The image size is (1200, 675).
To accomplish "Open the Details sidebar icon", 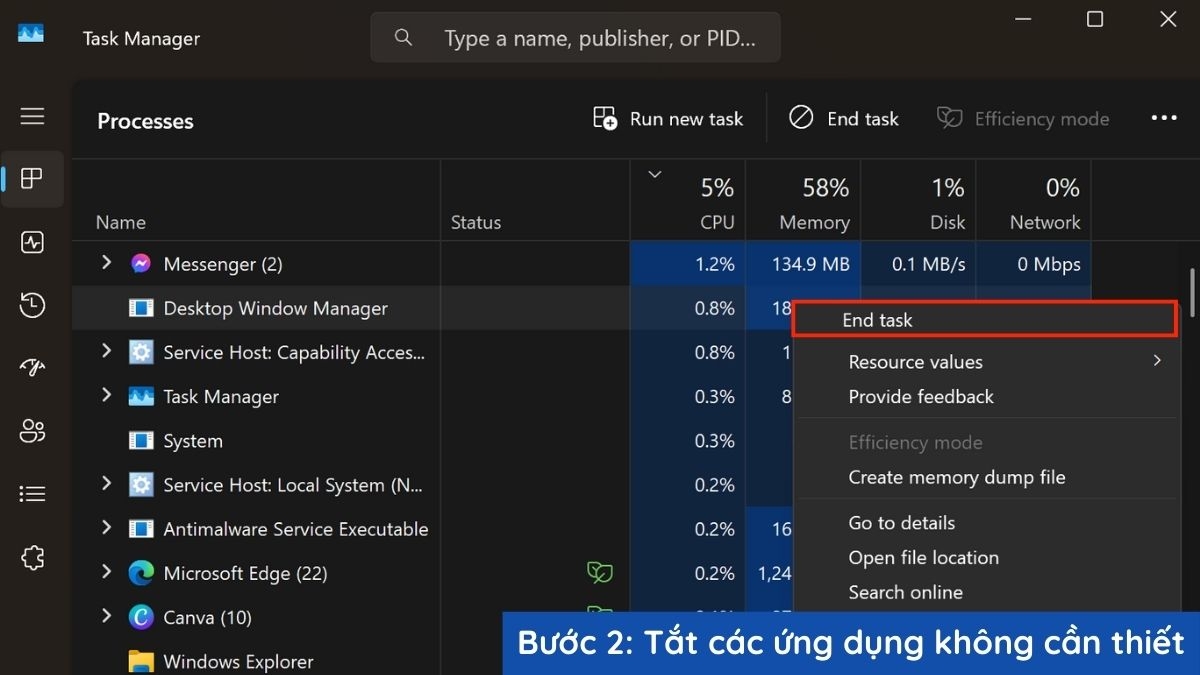I will point(32,494).
